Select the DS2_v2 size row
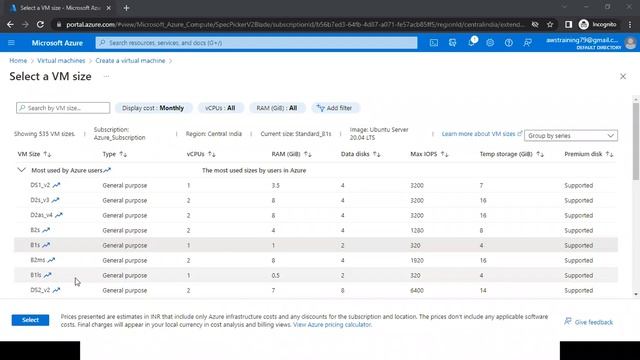Viewport: 640px width, 360px height. (x=316, y=290)
